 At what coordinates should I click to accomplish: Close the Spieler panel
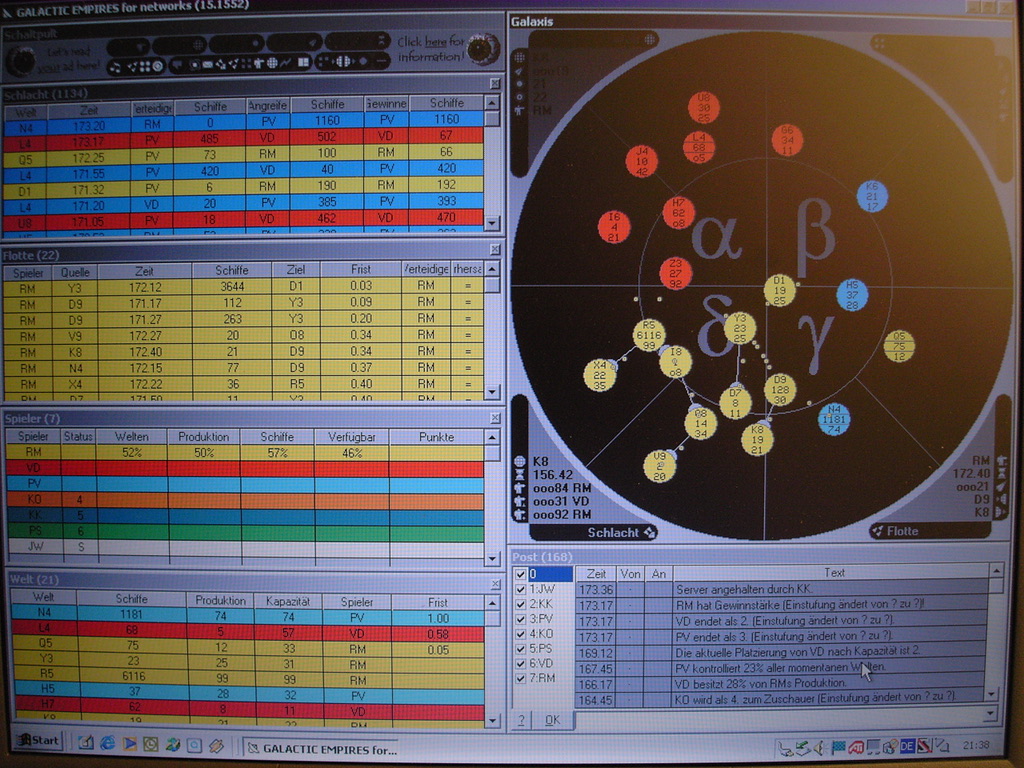coord(495,418)
